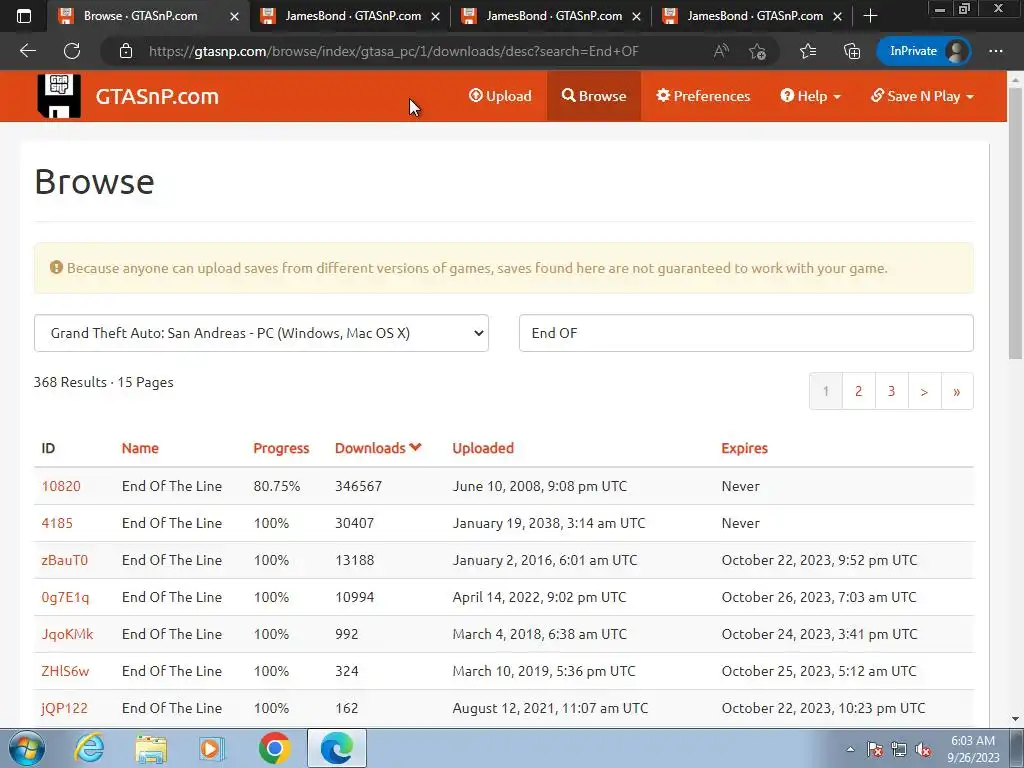Open Action Center flag tray icon
This screenshot has height=768, width=1024.
(x=875, y=750)
